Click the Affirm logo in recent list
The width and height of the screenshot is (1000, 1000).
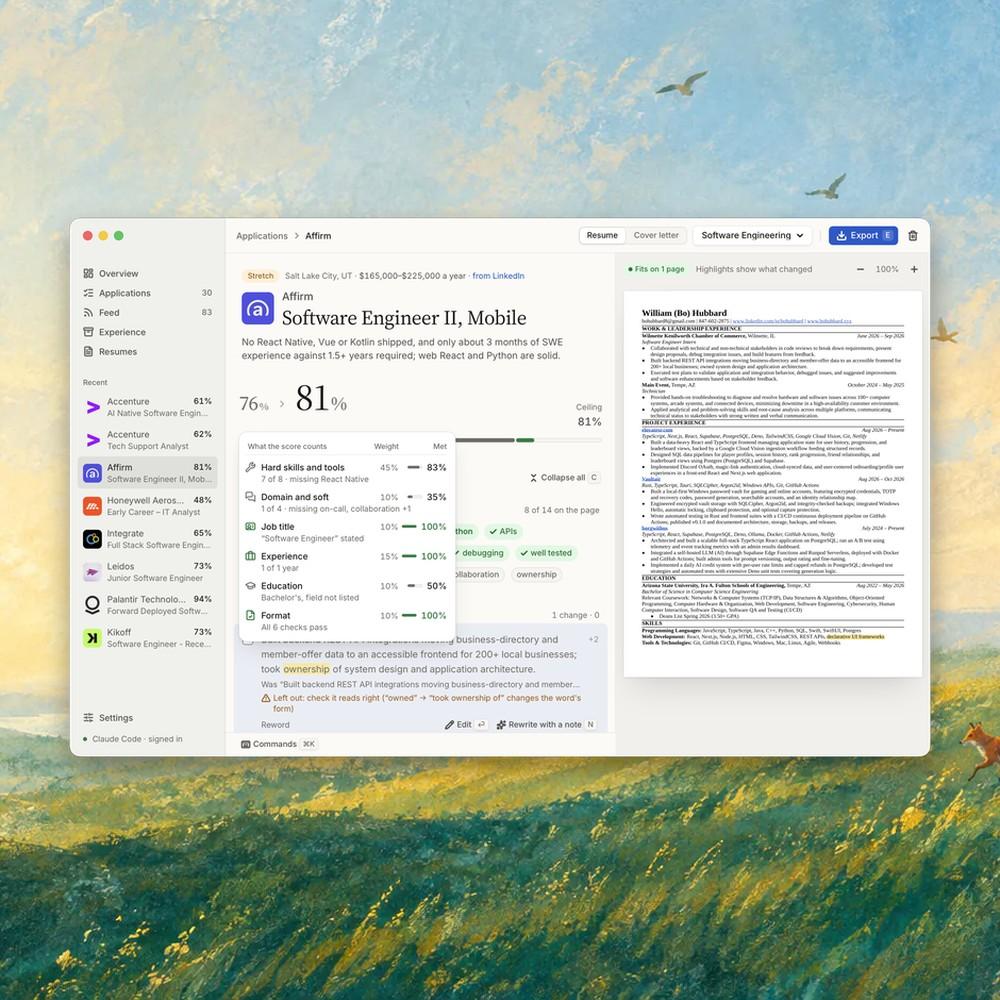(x=92, y=473)
